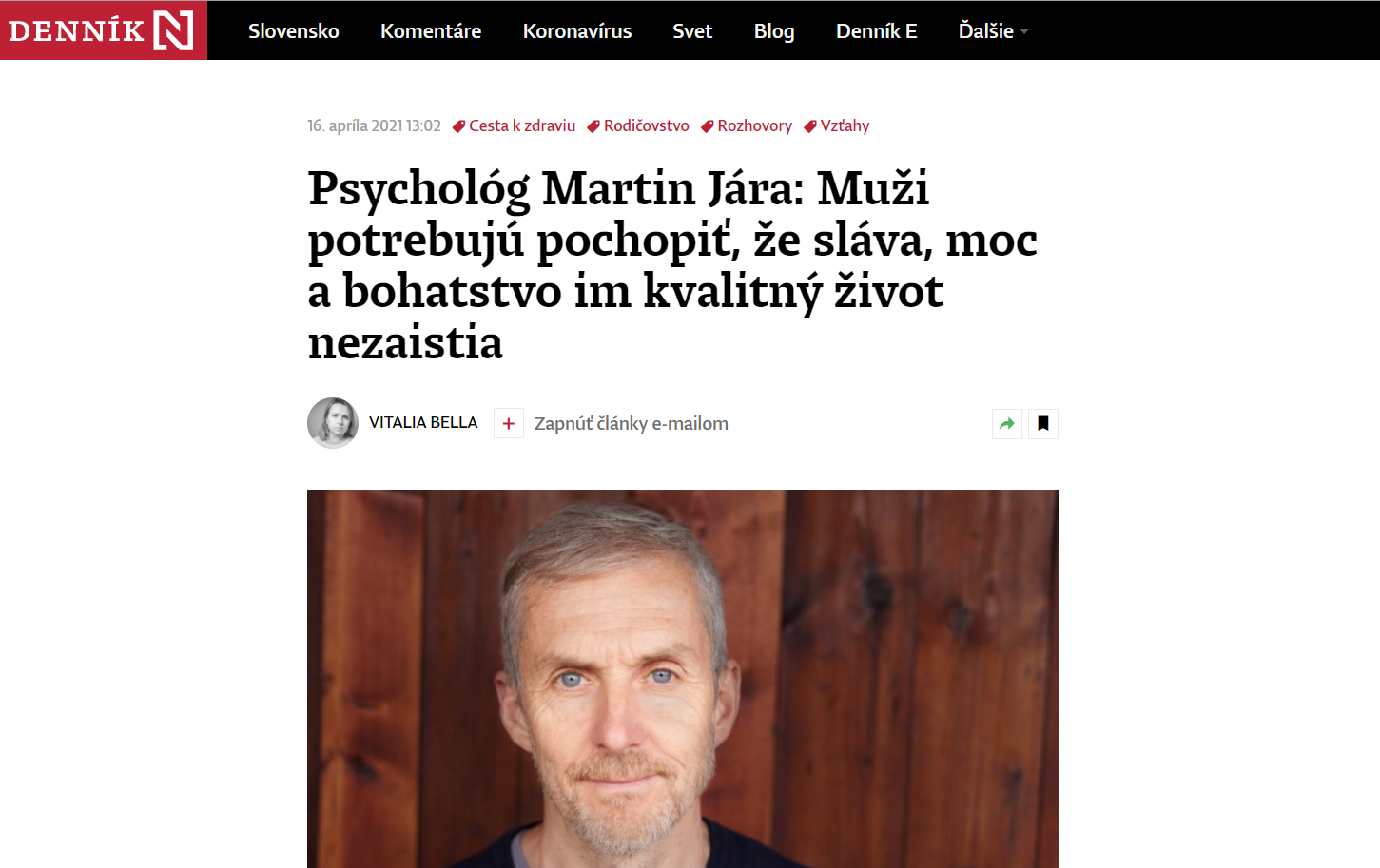Open the Rozhovory tag link

(x=754, y=125)
